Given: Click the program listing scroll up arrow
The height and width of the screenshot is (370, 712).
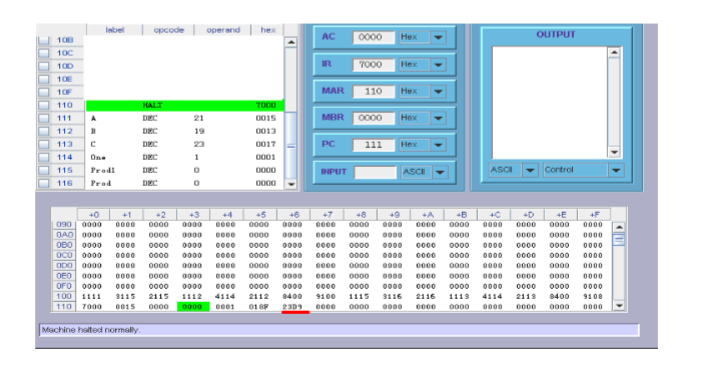Looking at the screenshot, I should [x=291, y=42].
